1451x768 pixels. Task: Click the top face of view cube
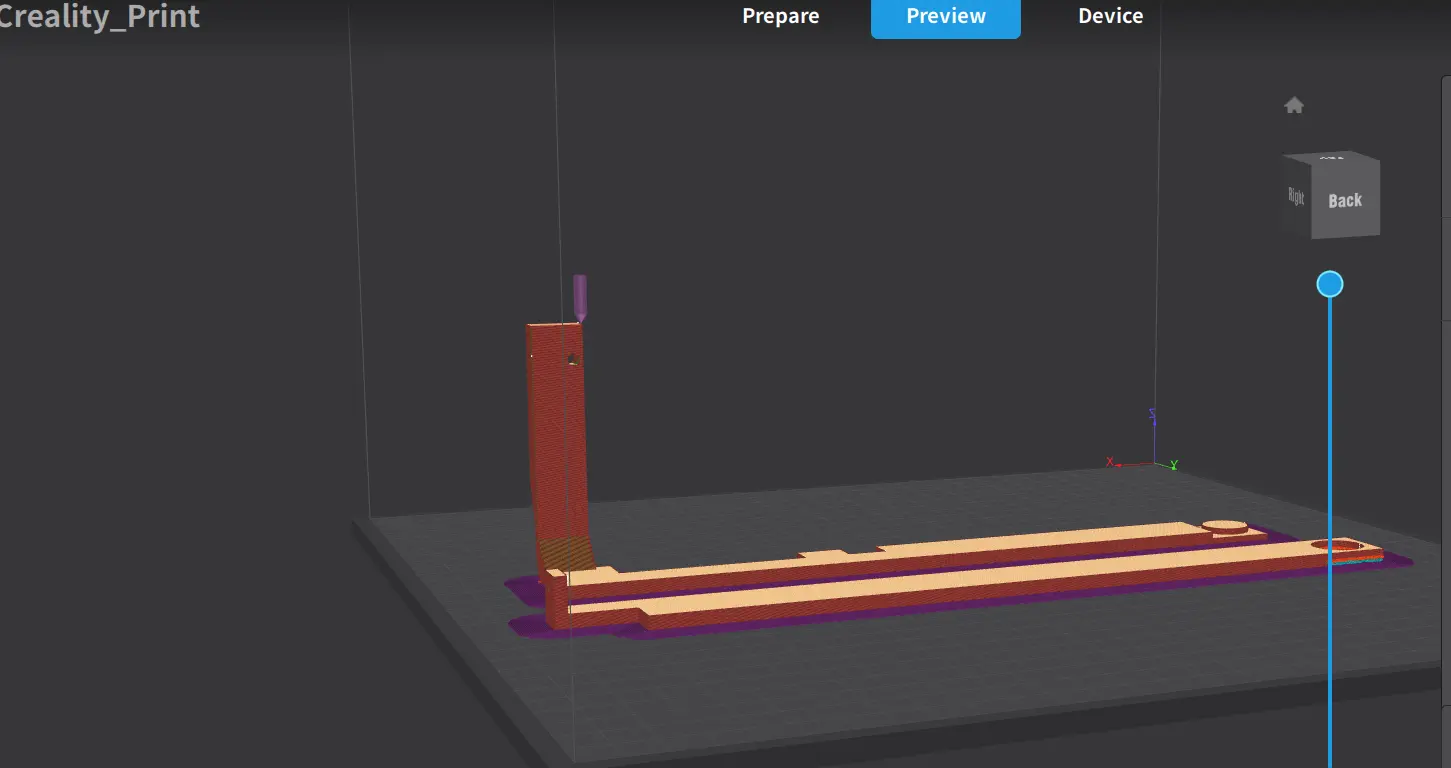coord(1331,158)
